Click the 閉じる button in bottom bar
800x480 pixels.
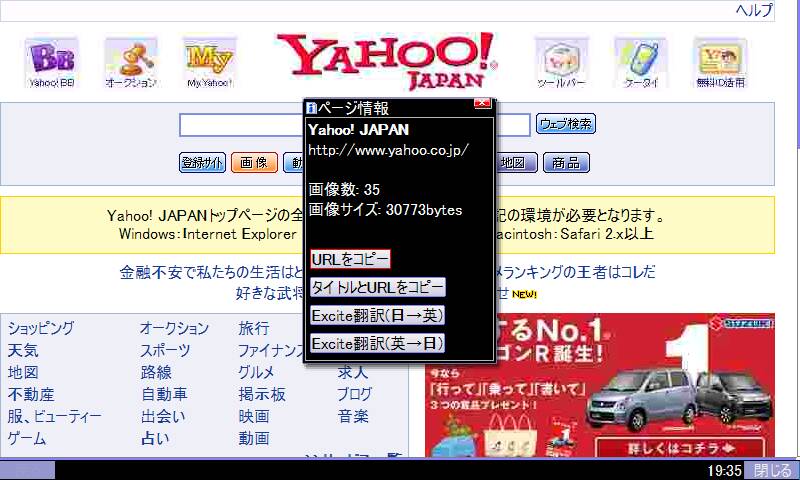[x=771, y=470]
